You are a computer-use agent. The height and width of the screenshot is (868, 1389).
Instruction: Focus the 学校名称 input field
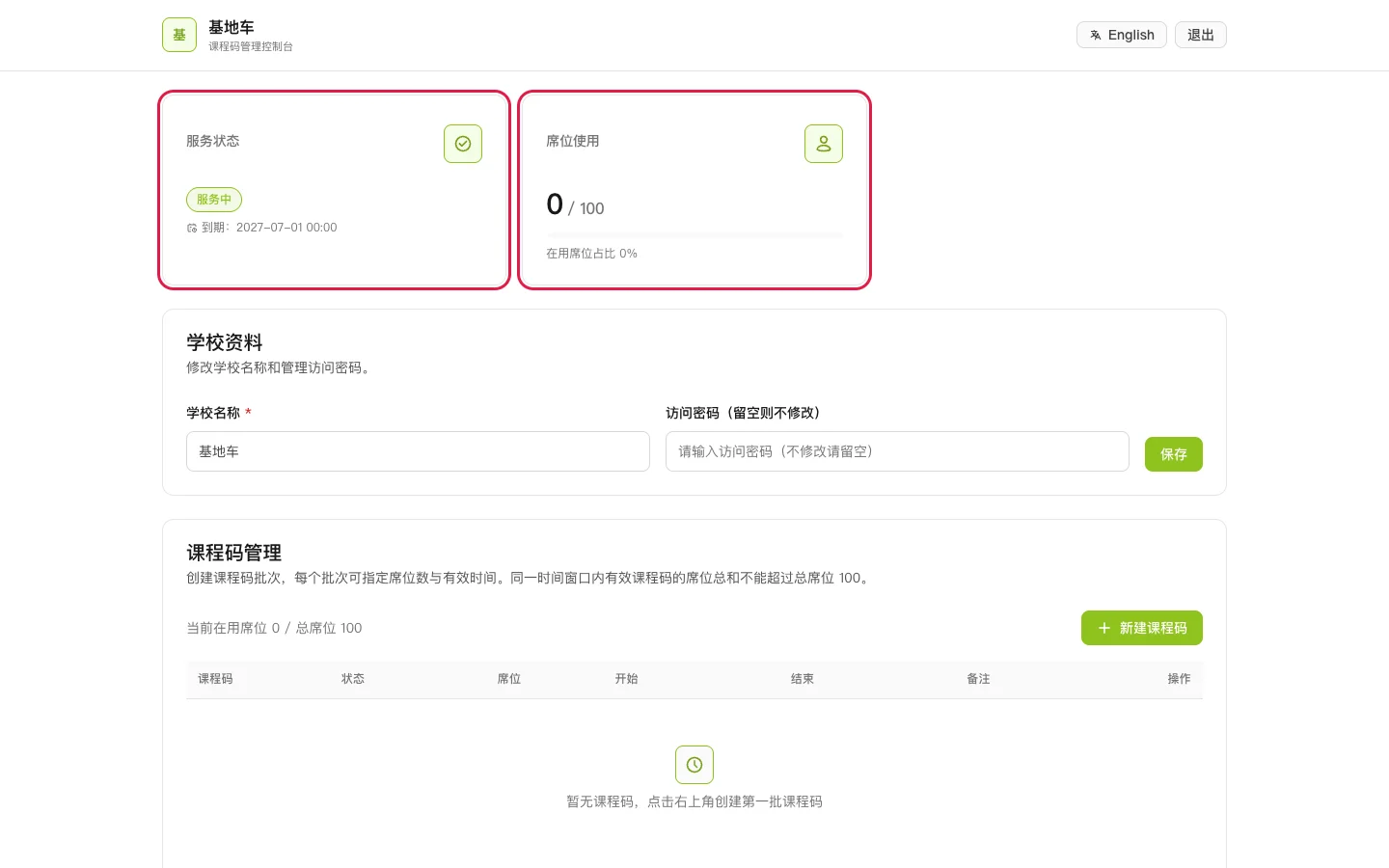[418, 451]
